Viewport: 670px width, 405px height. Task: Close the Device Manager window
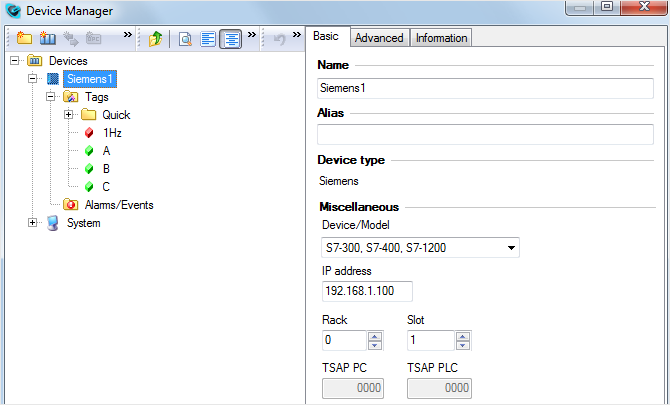coord(644,7)
